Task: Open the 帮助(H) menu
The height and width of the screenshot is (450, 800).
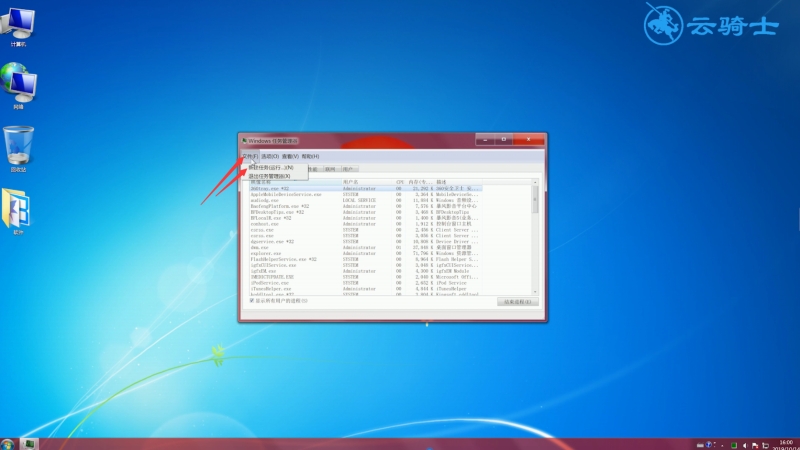Action: (x=310, y=156)
